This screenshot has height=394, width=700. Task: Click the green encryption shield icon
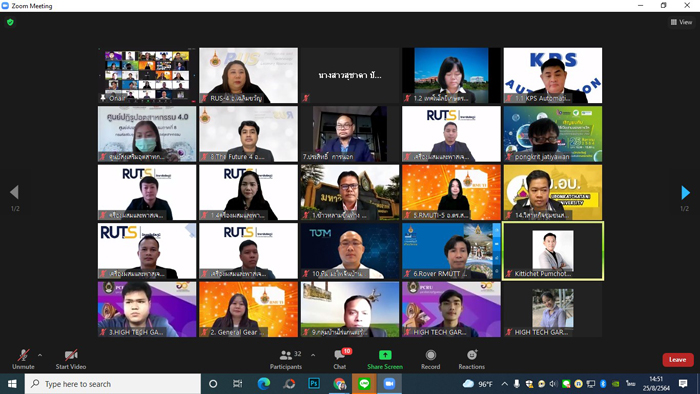(10, 22)
